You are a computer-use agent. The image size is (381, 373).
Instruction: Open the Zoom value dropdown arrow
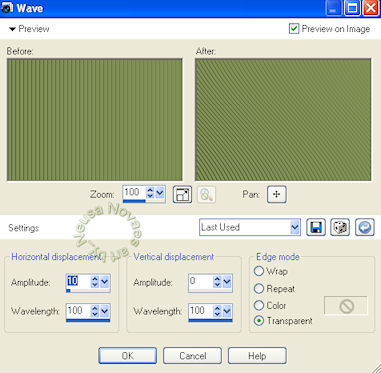click(x=160, y=193)
